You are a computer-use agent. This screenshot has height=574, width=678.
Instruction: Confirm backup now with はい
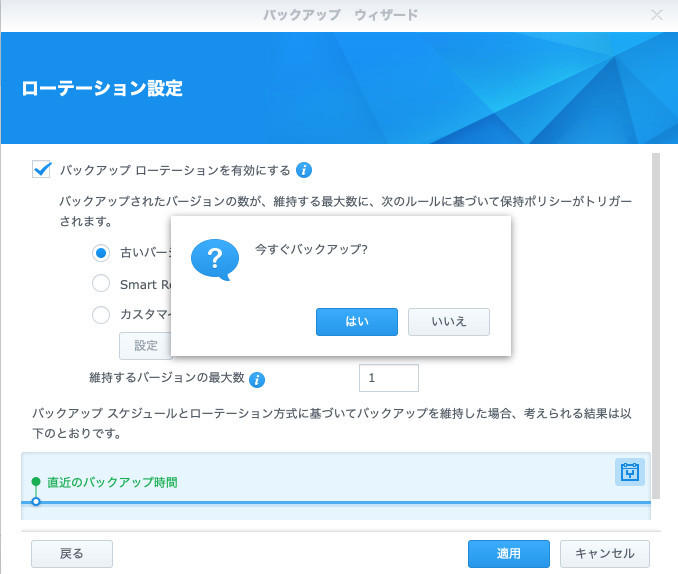click(x=357, y=322)
